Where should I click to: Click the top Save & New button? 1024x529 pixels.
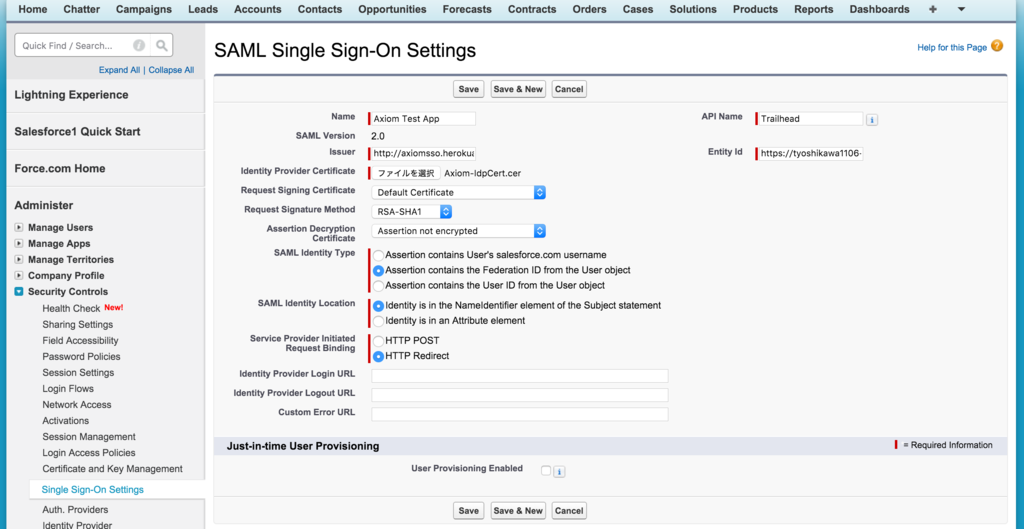click(518, 89)
